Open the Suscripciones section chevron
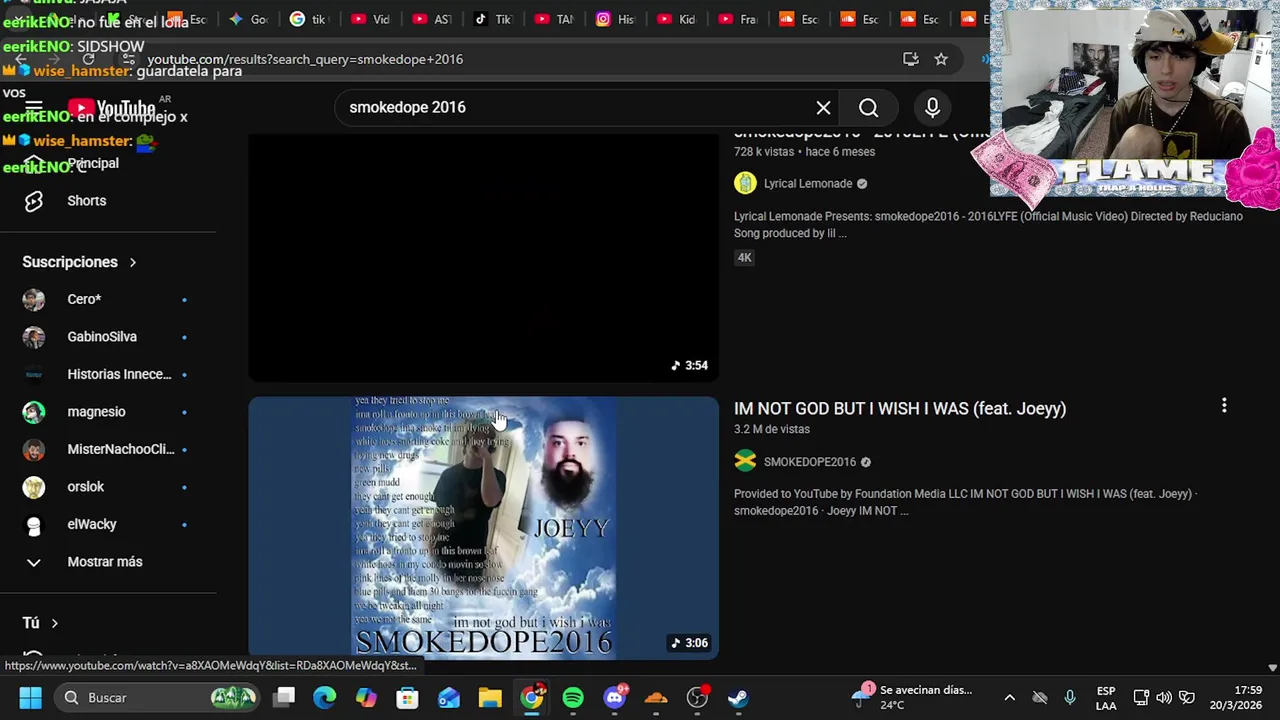The height and width of the screenshot is (720, 1280). click(132, 262)
